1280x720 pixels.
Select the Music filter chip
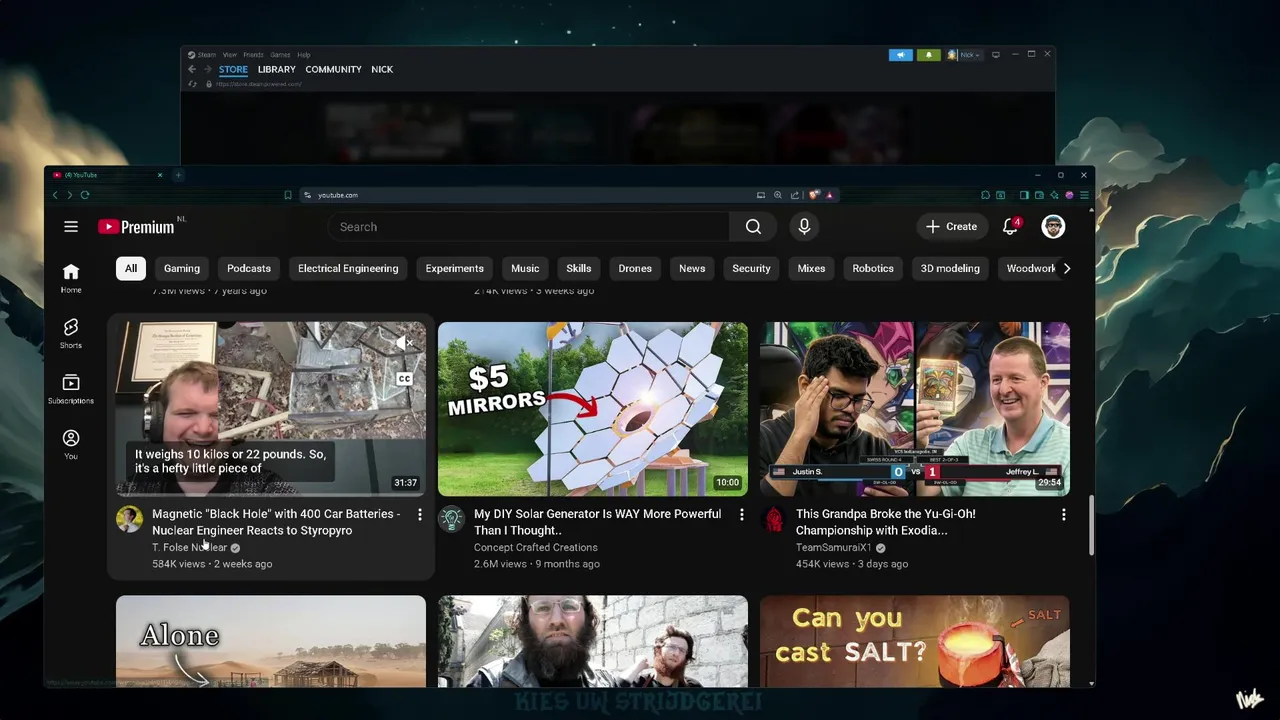point(525,268)
